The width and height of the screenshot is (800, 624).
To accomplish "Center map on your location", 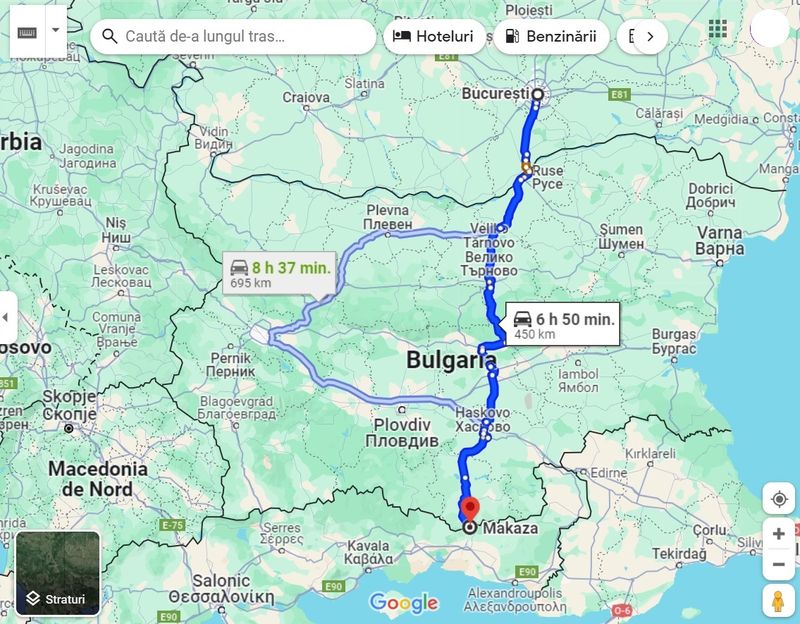I will coord(779,498).
